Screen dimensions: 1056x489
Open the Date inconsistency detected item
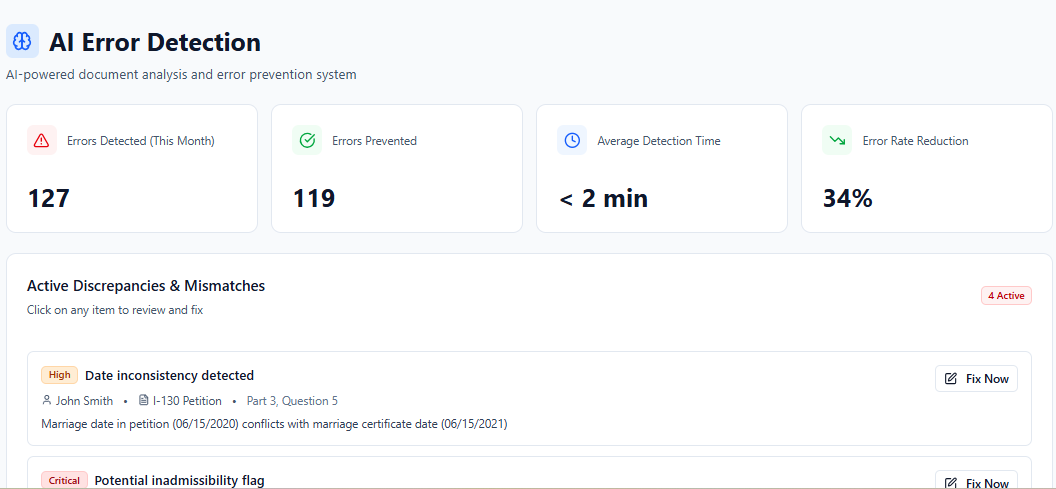(x=529, y=398)
